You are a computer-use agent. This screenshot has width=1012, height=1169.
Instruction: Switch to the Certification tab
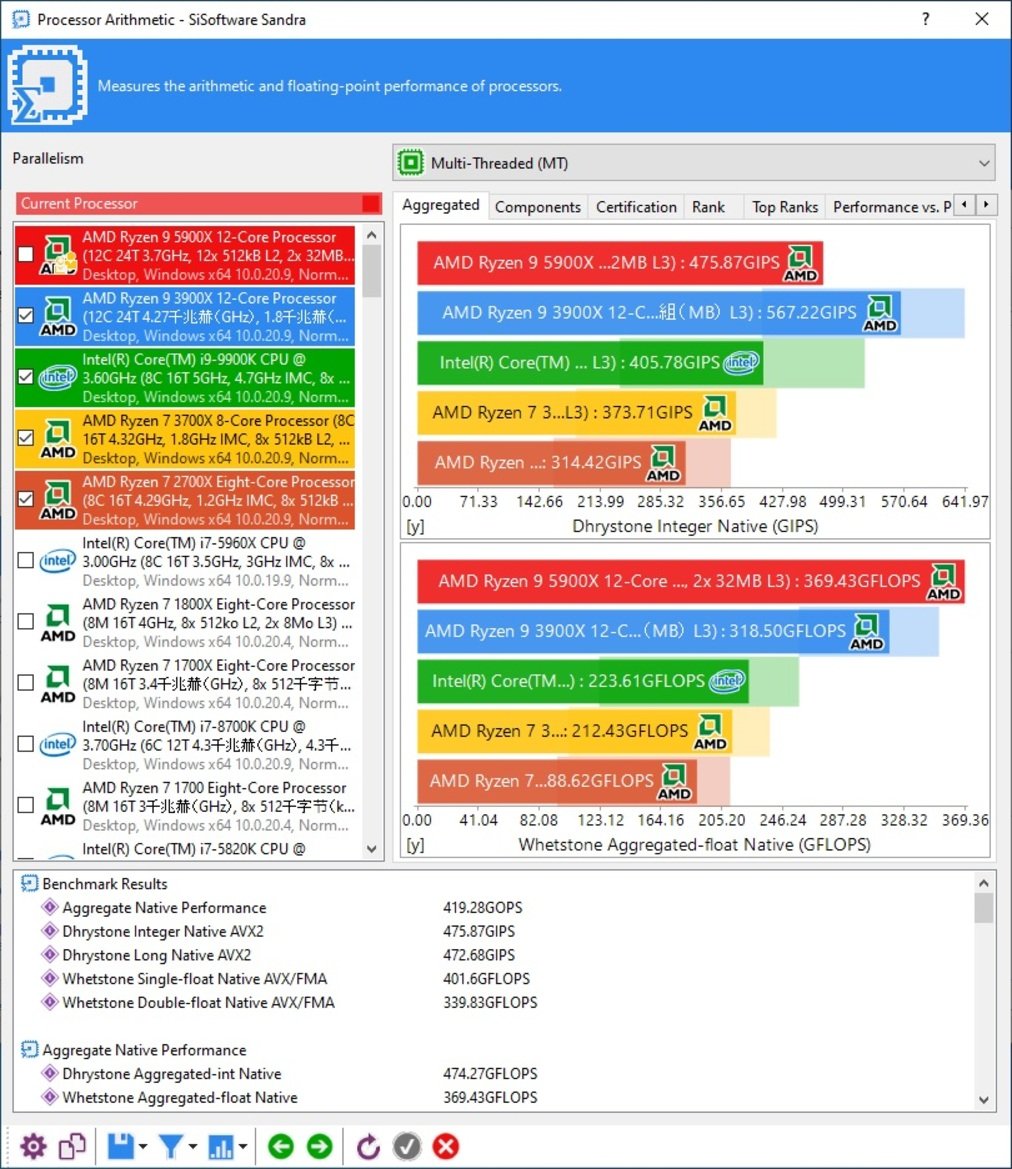click(636, 207)
